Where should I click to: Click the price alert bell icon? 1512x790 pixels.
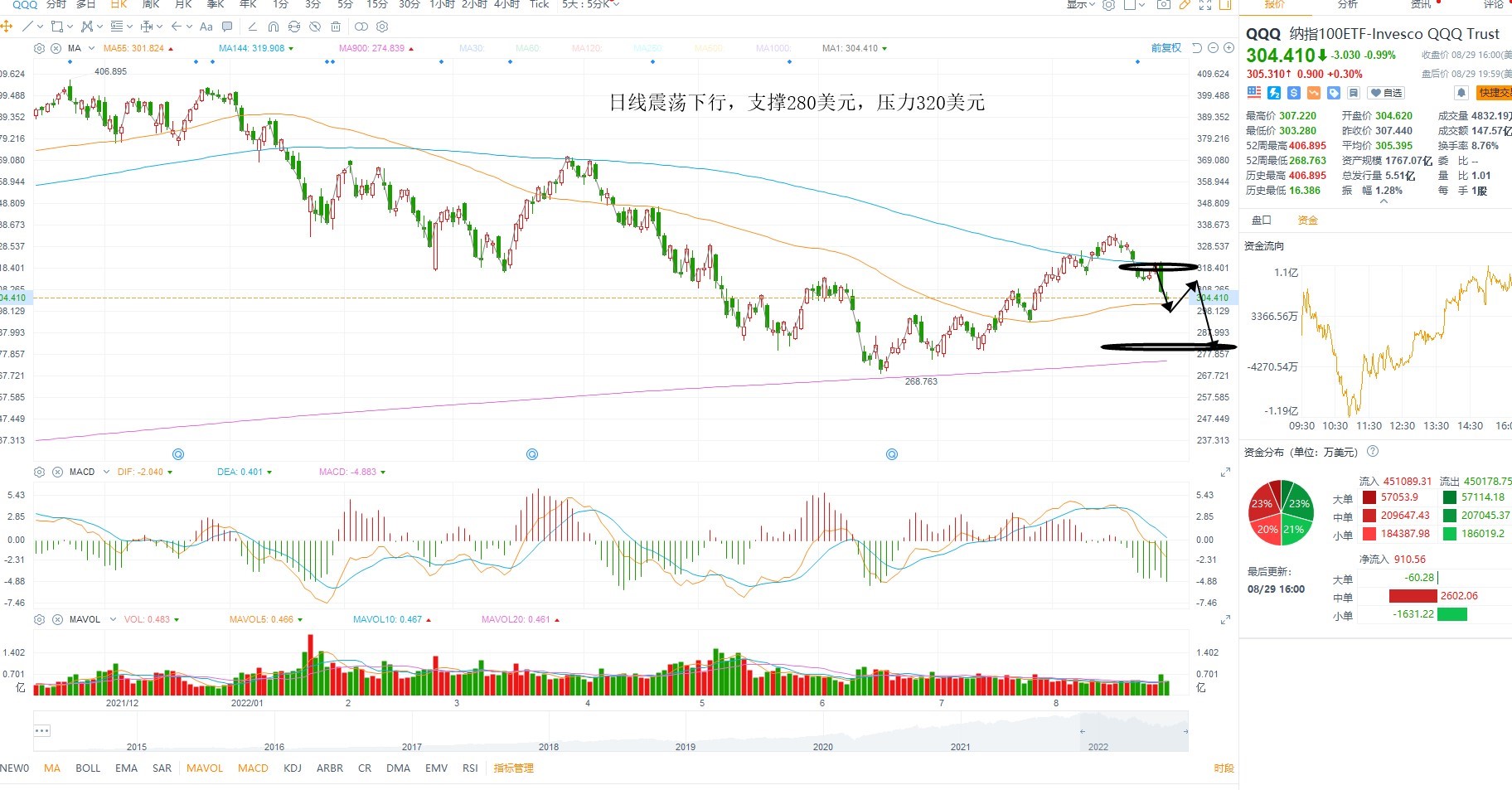click(1461, 93)
